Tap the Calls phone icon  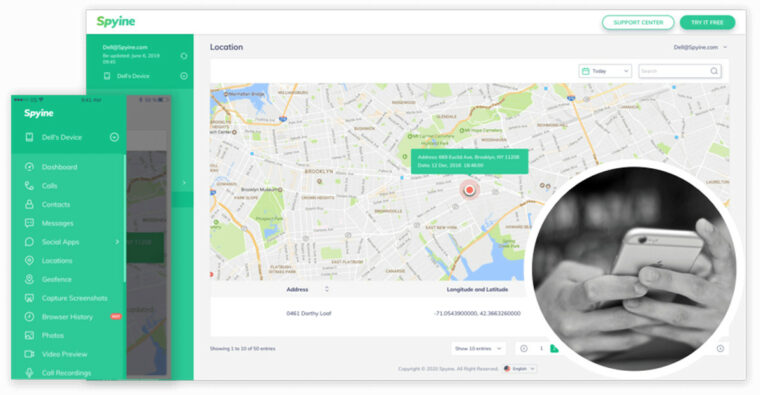coord(29,186)
